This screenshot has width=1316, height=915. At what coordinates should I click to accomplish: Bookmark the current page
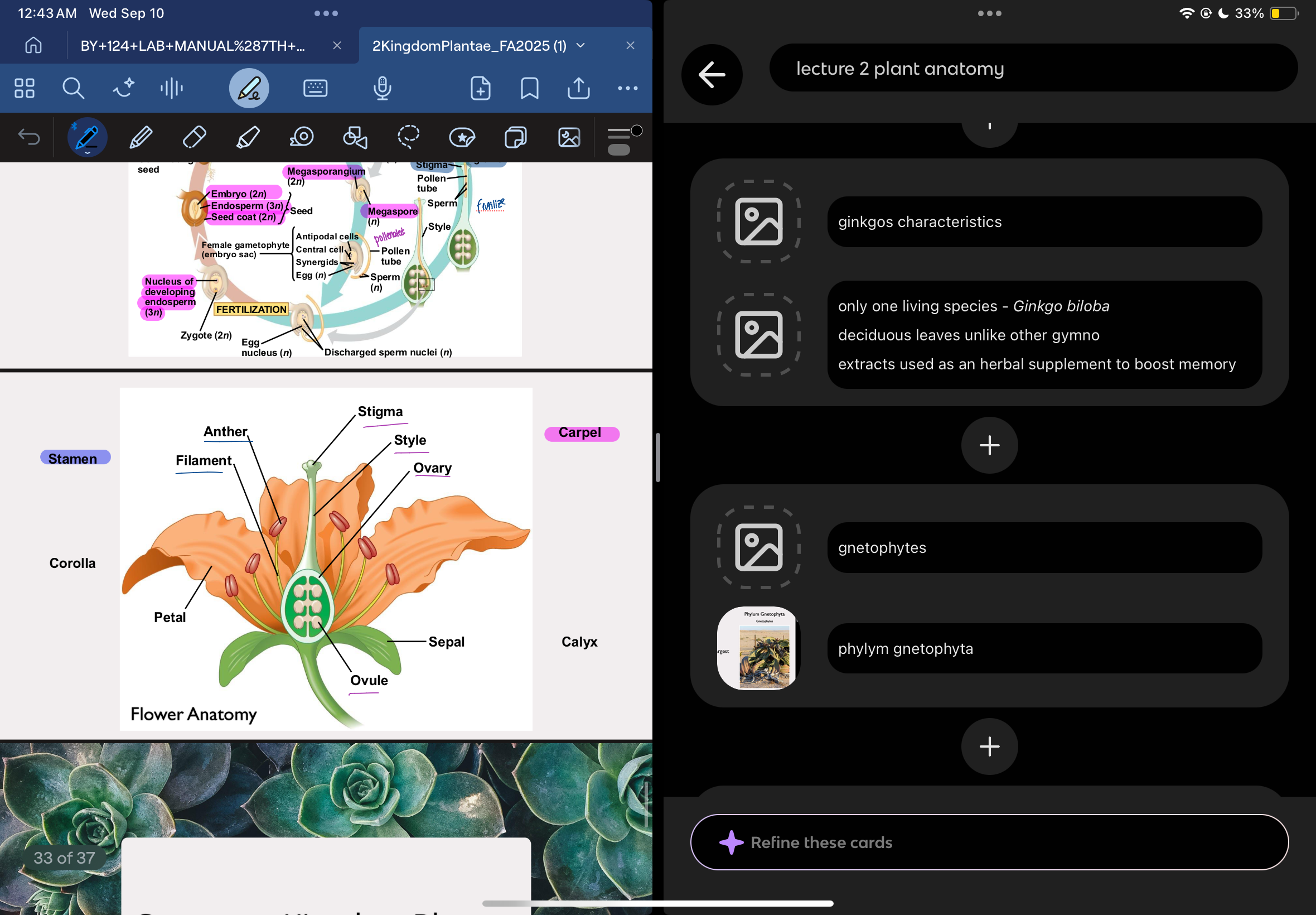(x=529, y=88)
